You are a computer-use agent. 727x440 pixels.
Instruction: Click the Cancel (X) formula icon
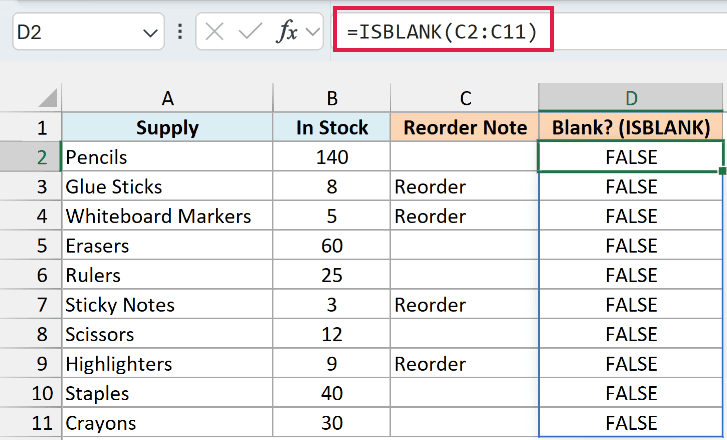214,32
